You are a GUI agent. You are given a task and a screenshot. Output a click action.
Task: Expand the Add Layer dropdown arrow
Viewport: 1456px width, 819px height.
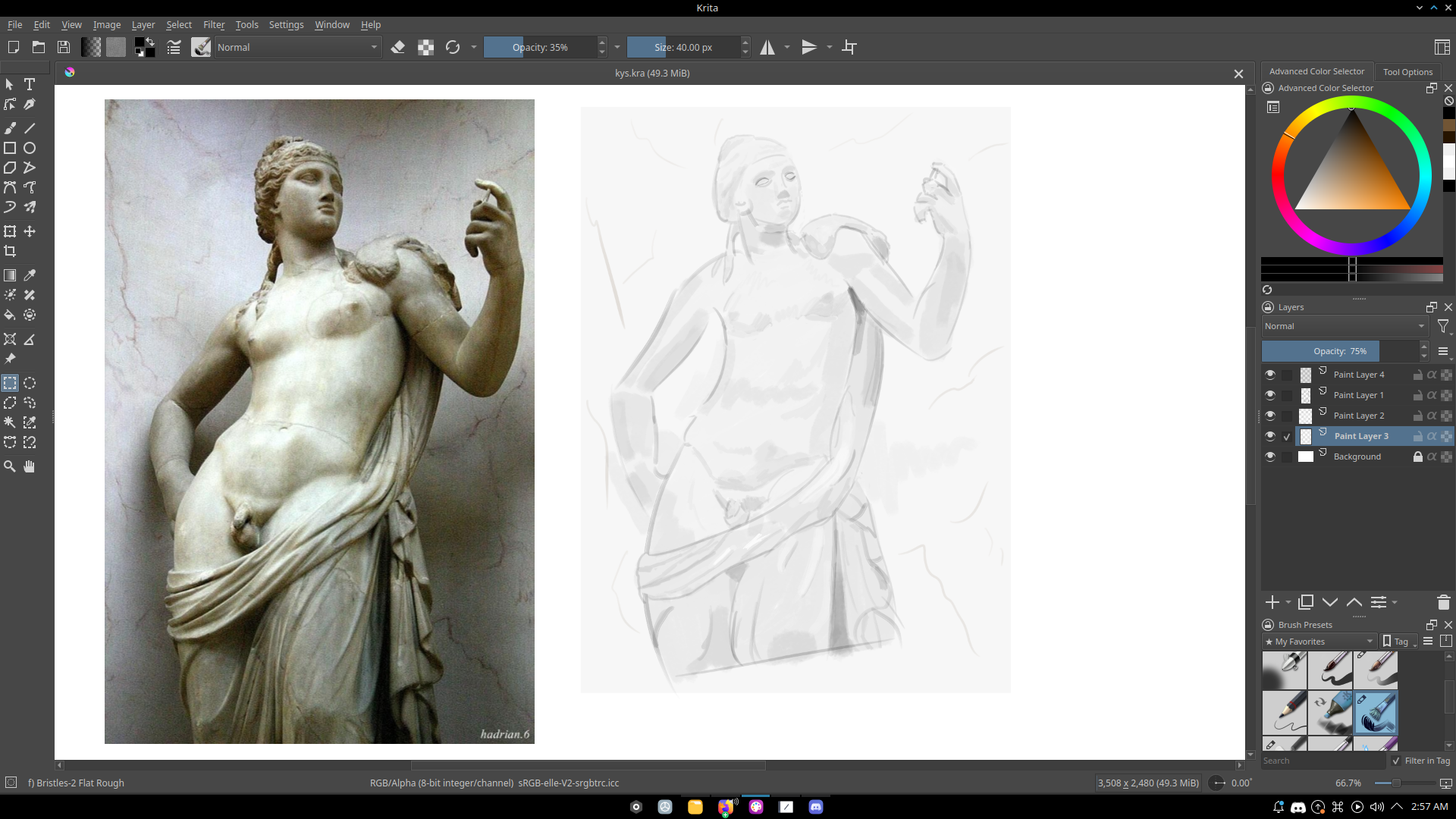click(1288, 602)
